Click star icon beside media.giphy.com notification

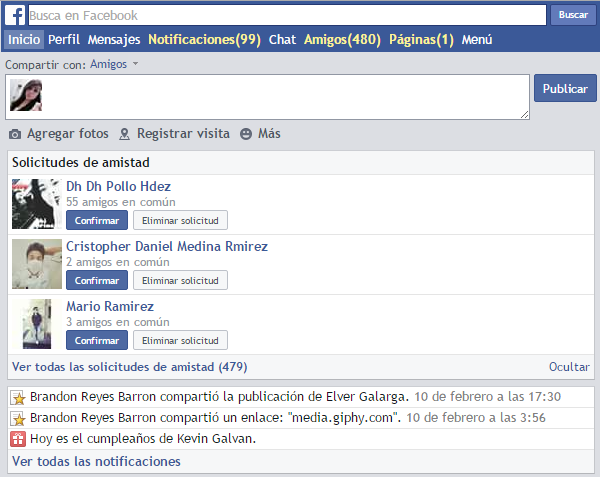point(17,418)
